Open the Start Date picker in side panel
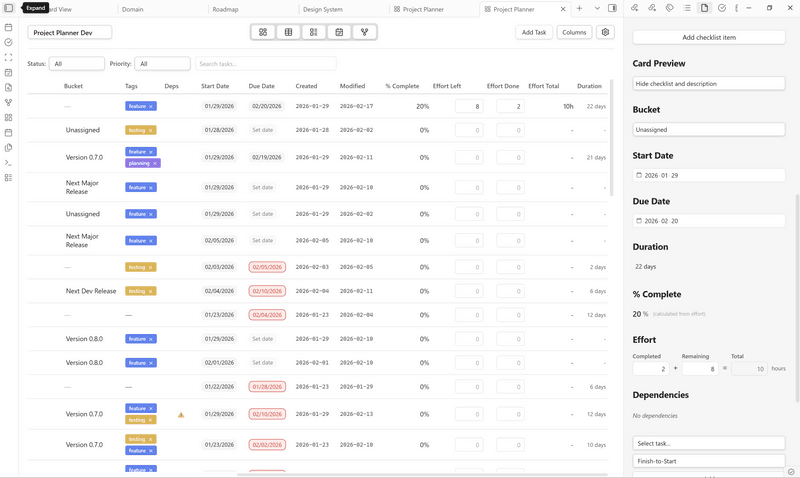The image size is (800, 478). (709, 175)
